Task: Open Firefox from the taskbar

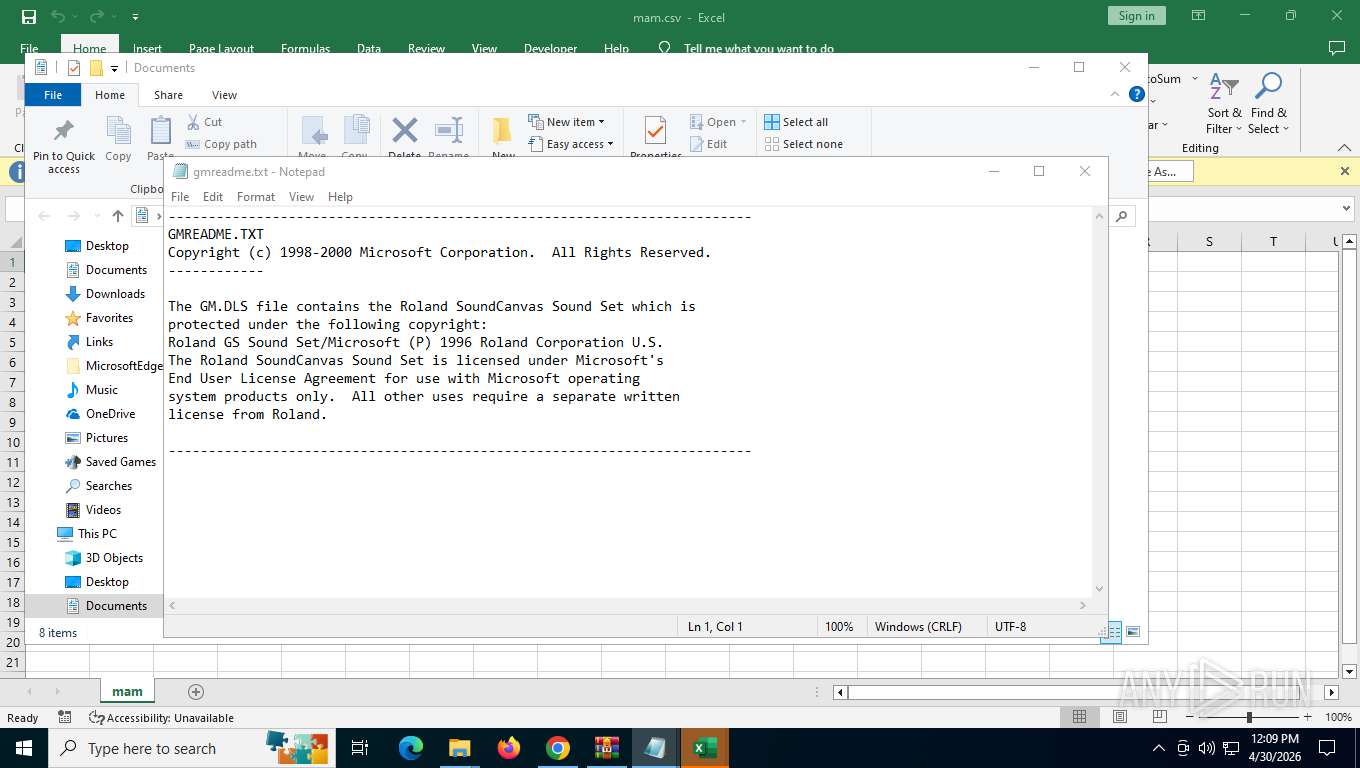Action: tap(509, 748)
